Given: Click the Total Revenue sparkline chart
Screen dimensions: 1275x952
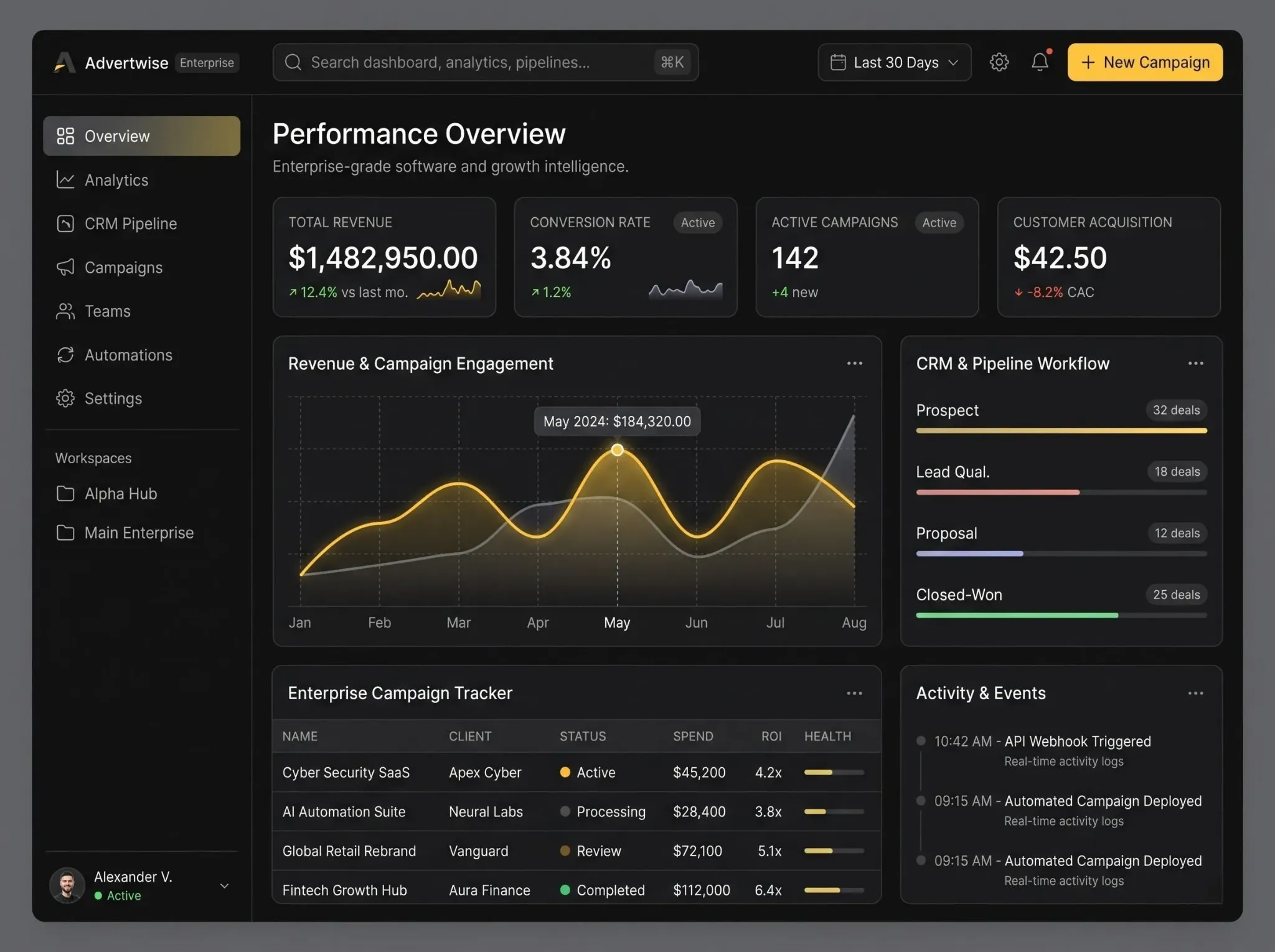Looking at the screenshot, I should coord(449,290).
